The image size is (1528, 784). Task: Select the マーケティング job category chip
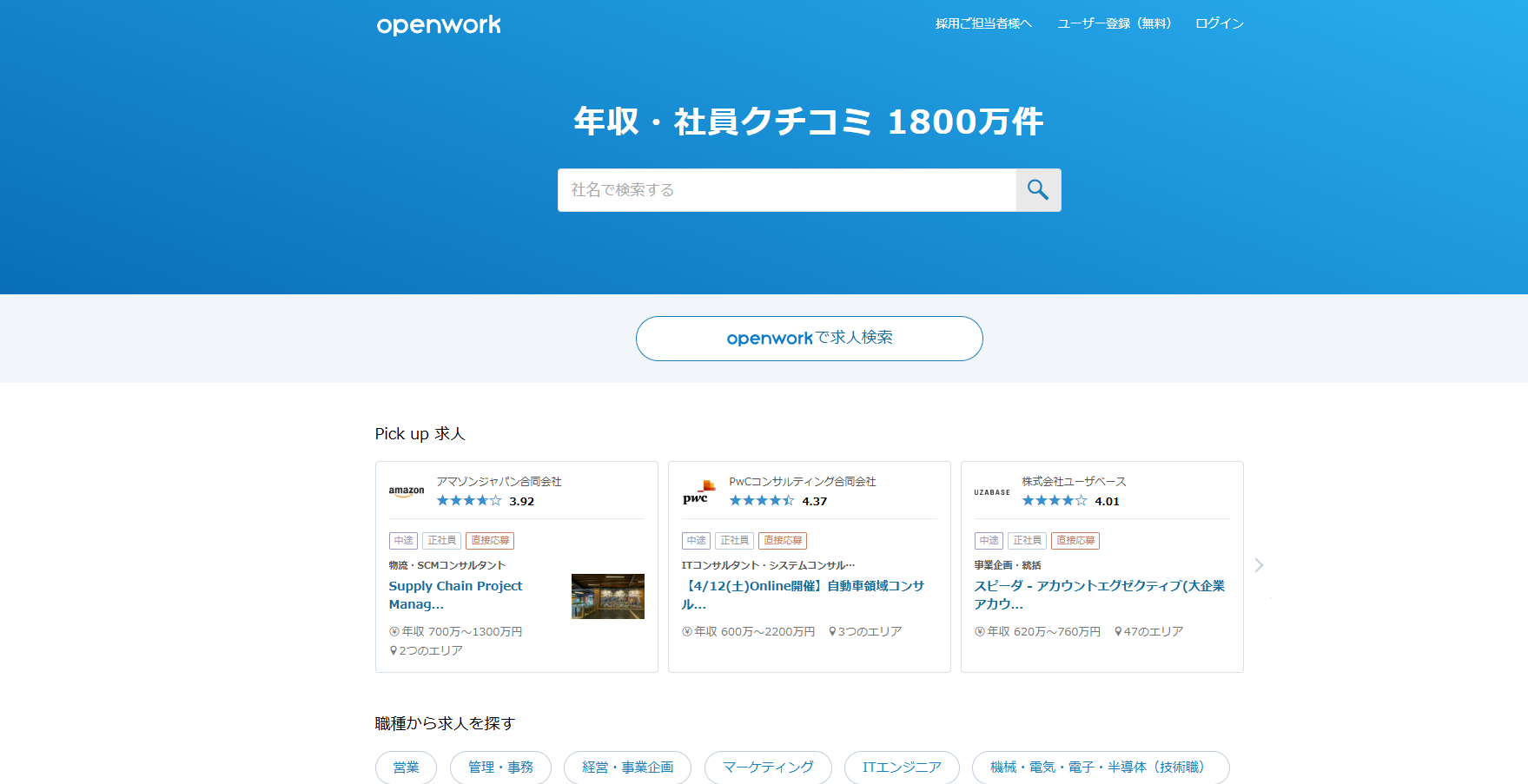767,768
